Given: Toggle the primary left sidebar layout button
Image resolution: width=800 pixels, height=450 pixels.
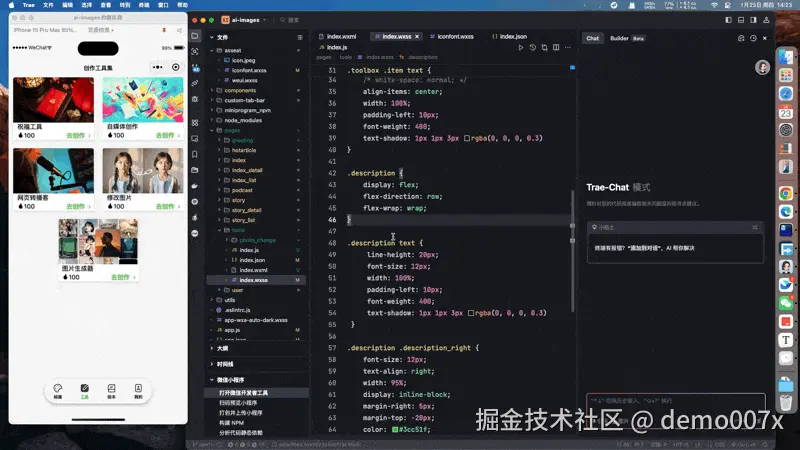Looking at the screenshot, I should click(x=728, y=20).
